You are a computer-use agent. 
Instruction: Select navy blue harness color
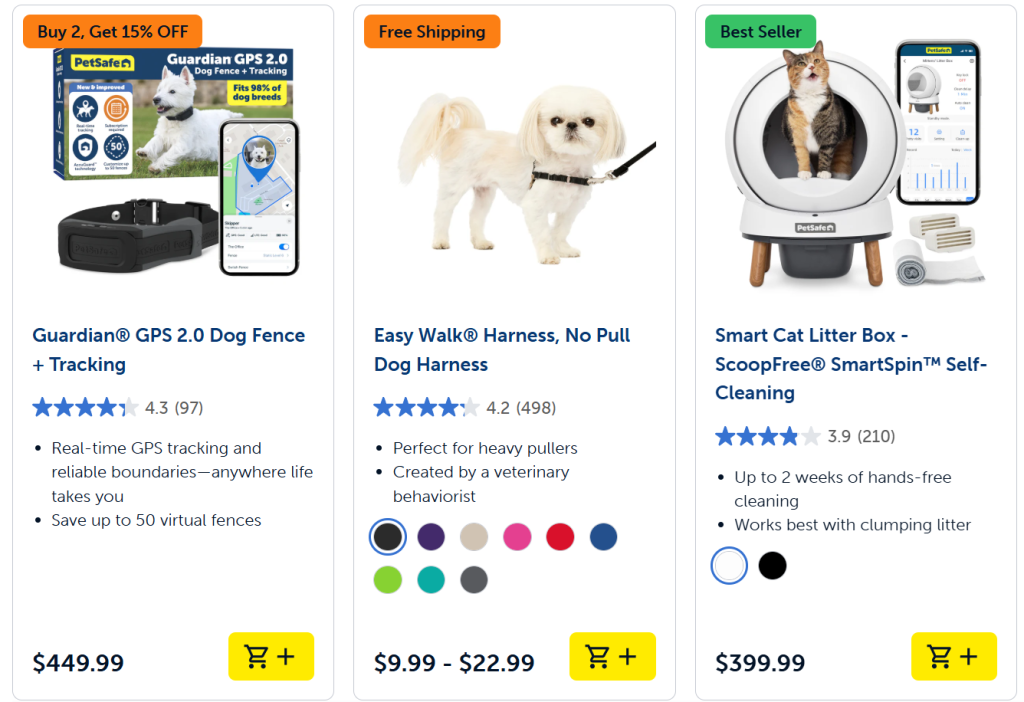[603, 537]
